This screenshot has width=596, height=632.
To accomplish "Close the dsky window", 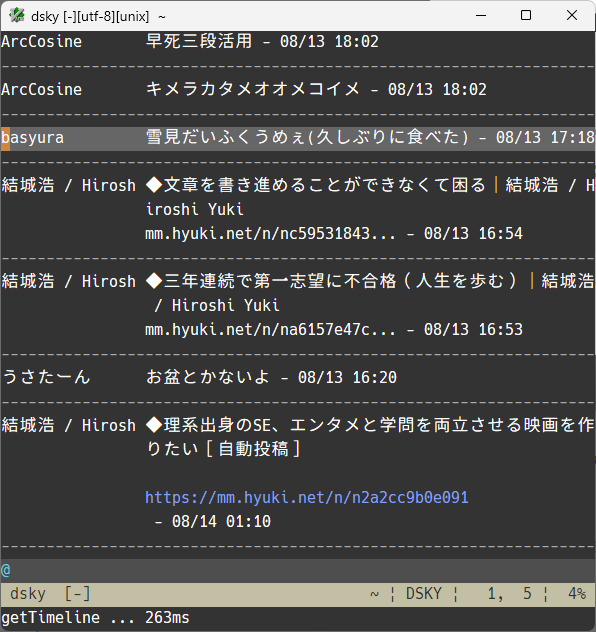I will click(x=571, y=16).
